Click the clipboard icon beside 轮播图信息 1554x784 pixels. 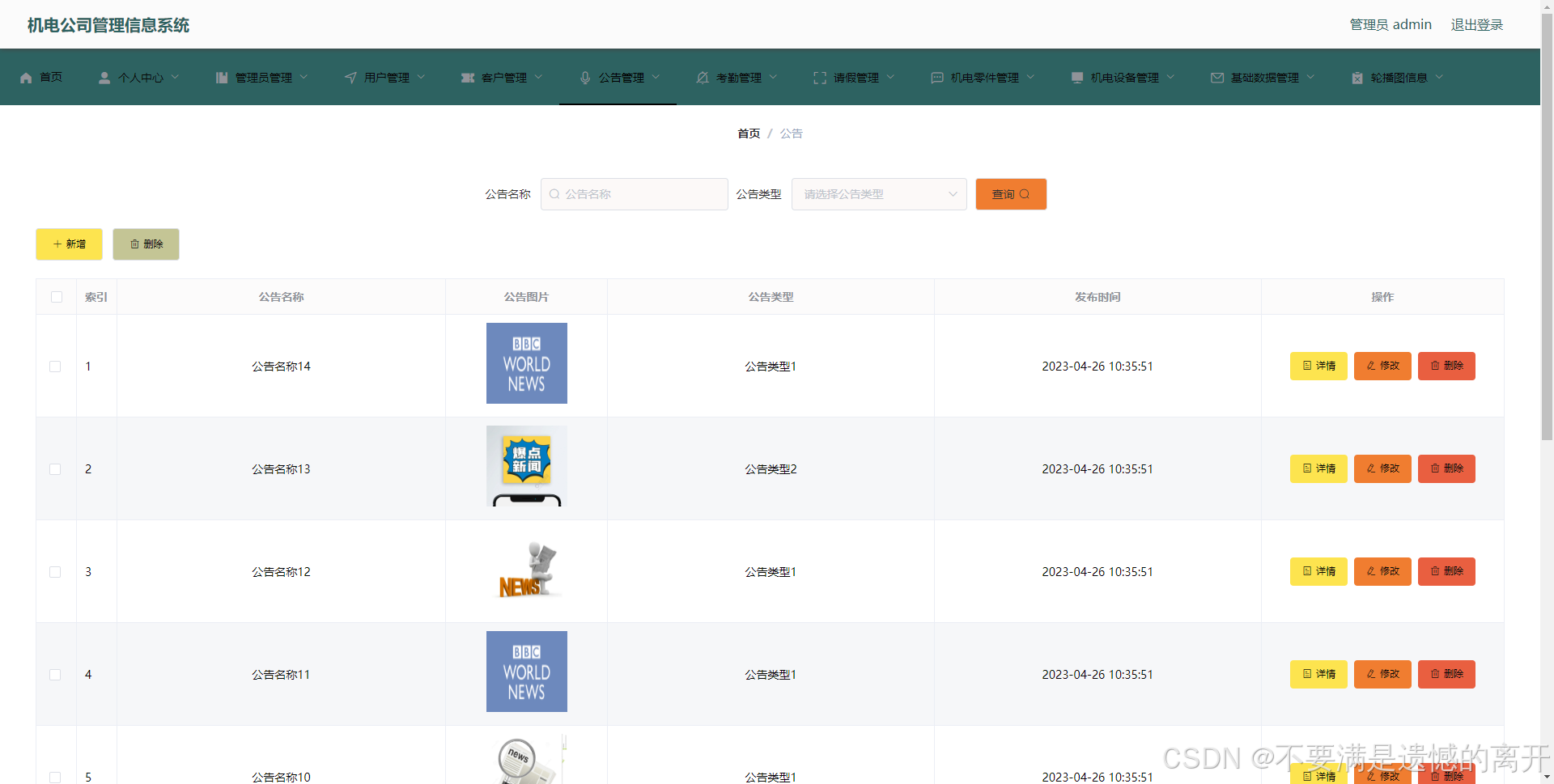click(x=1357, y=78)
